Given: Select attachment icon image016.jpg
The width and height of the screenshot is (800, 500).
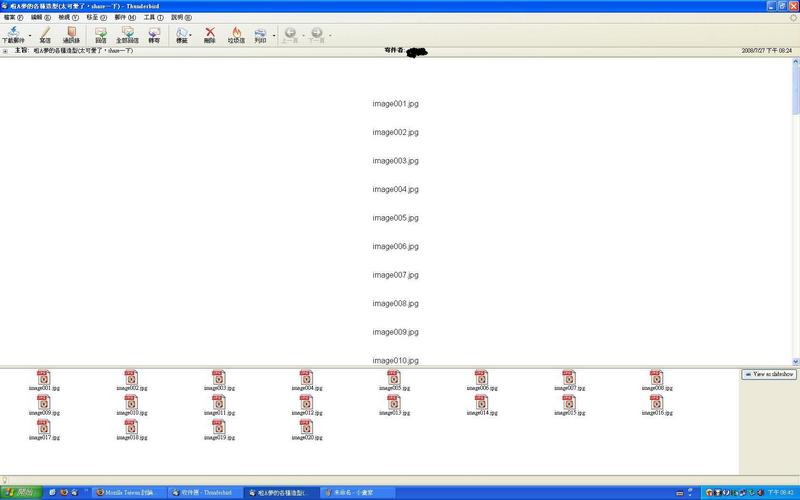Looking at the screenshot, I should click(657, 402).
